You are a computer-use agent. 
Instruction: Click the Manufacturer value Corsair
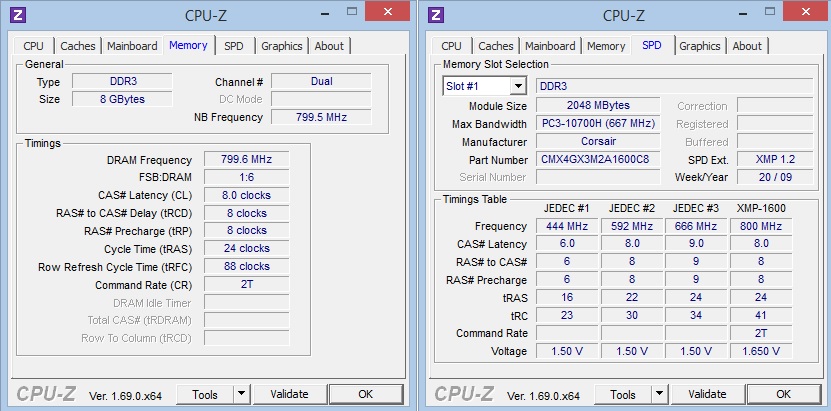point(598,141)
